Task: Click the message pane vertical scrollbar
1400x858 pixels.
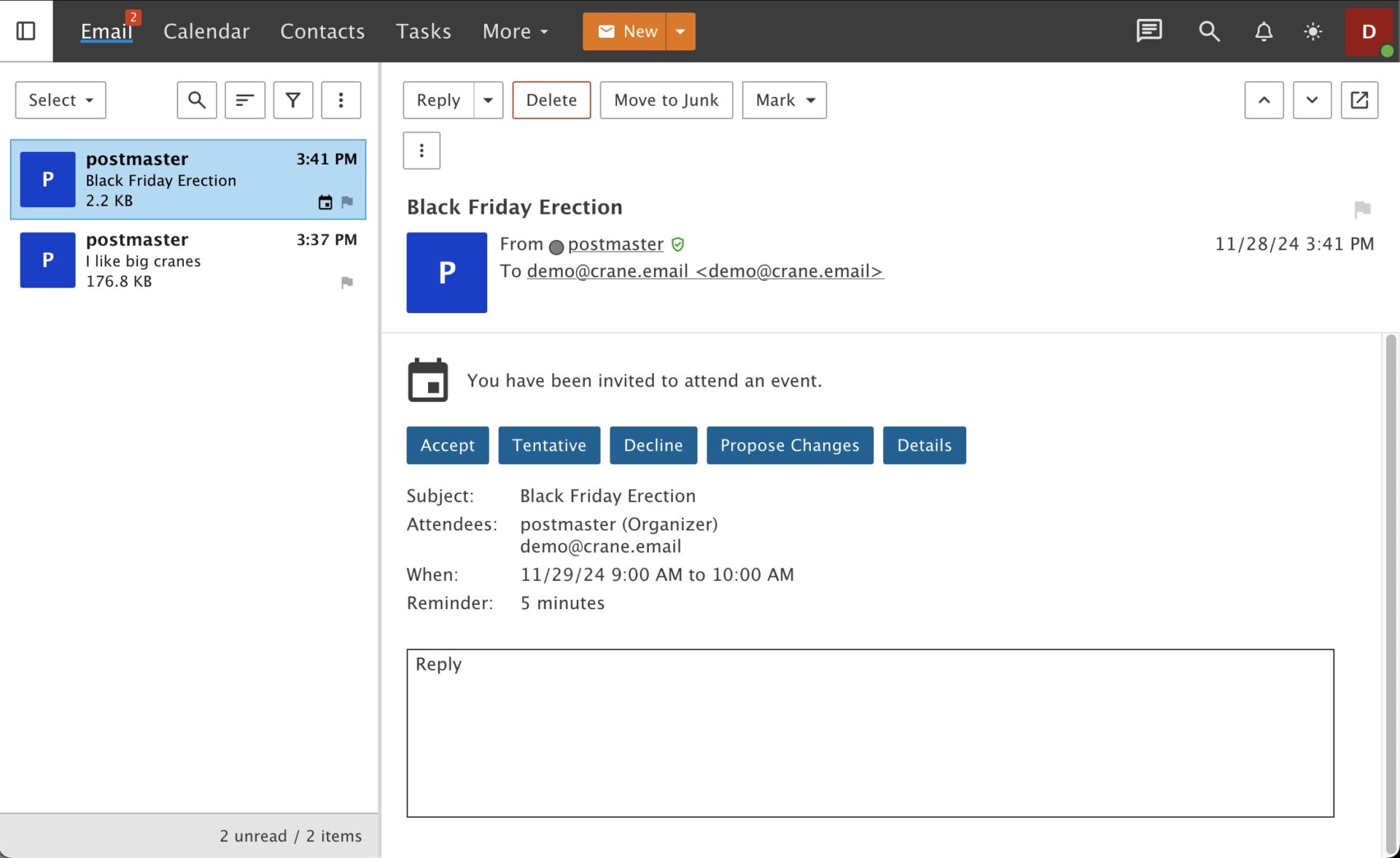Action: click(x=1390, y=584)
